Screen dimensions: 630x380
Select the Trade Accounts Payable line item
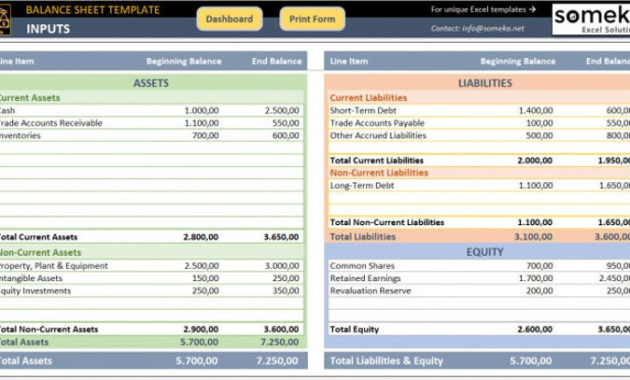377,123
